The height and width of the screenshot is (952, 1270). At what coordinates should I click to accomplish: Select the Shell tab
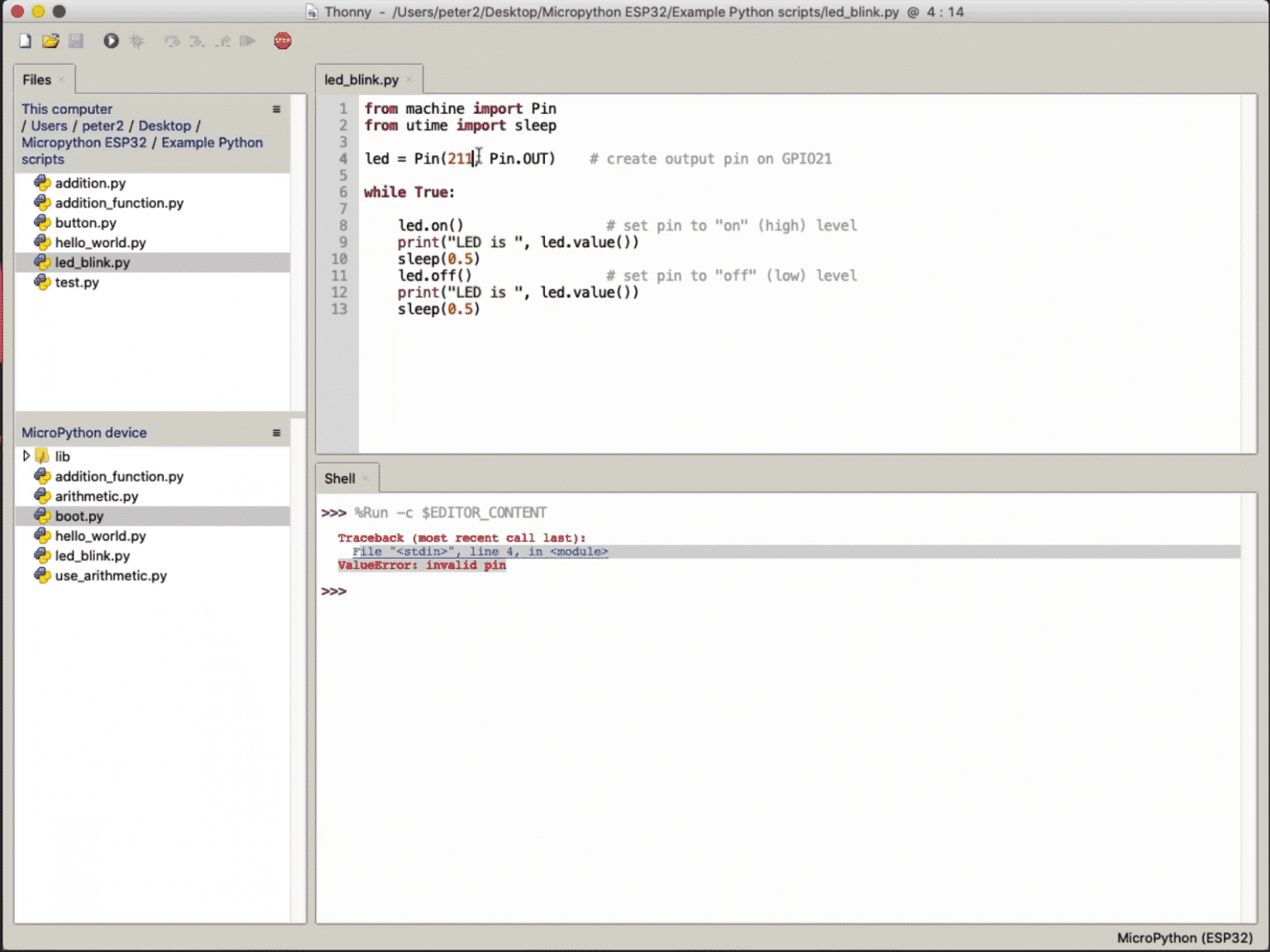[340, 478]
